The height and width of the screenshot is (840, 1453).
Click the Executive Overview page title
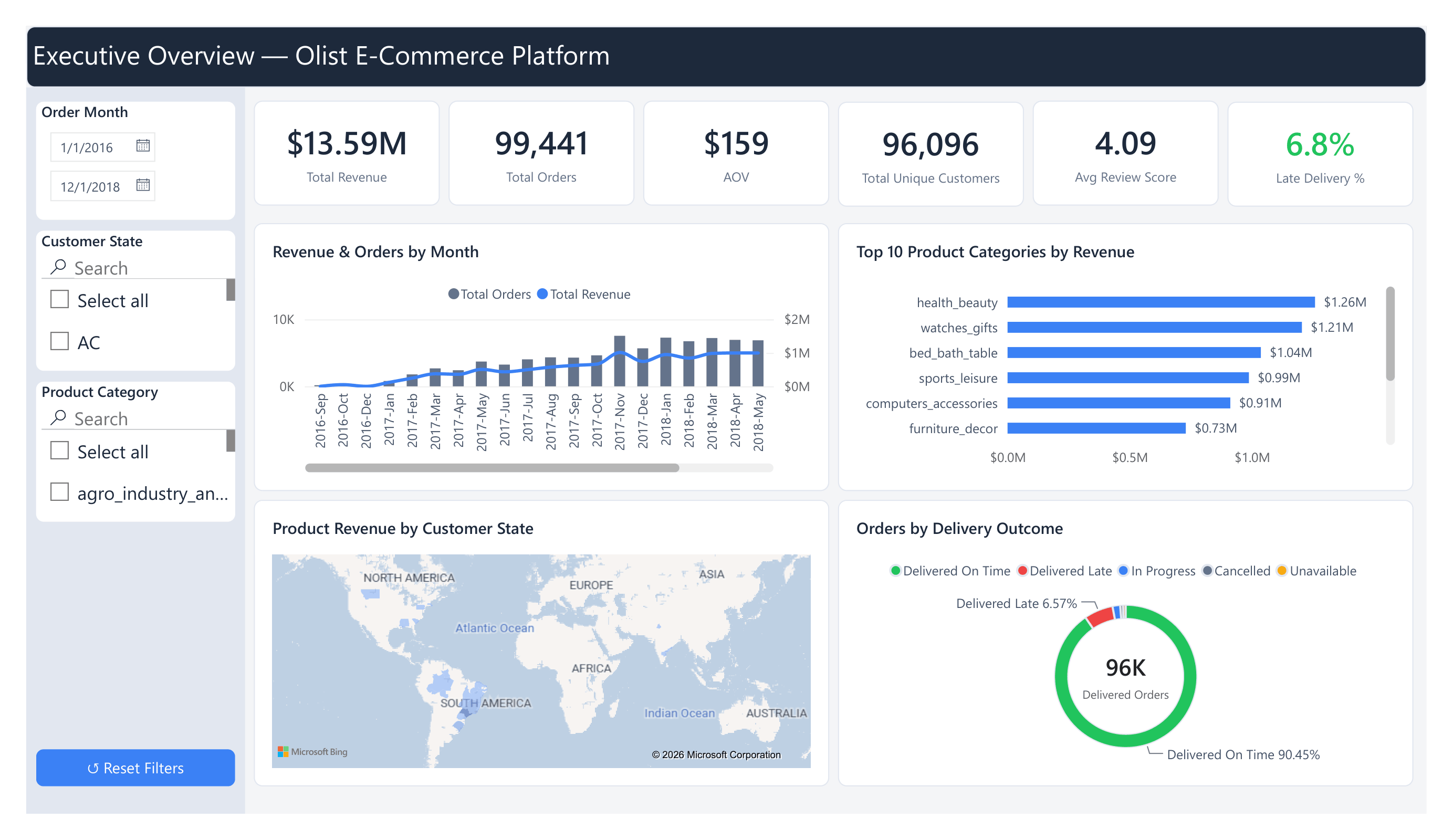click(321, 56)
